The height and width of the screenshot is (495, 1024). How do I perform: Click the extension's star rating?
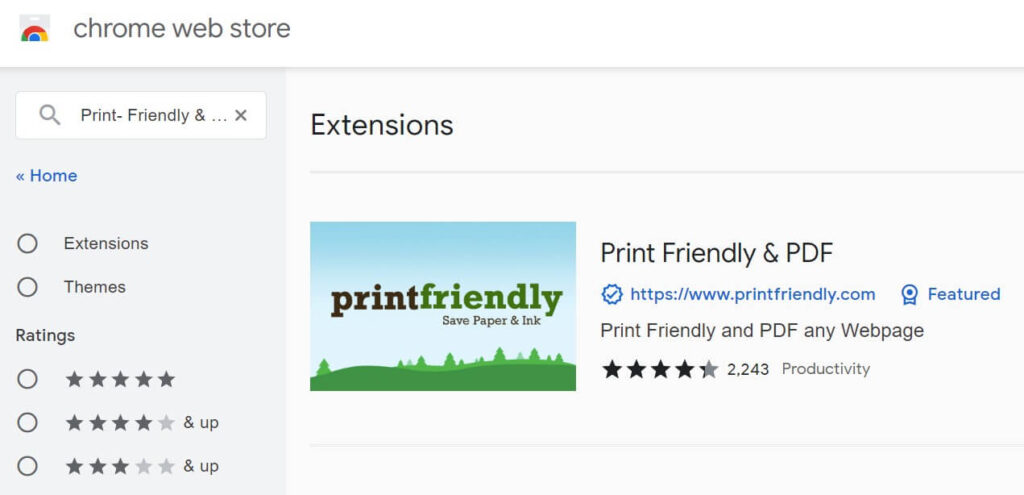coord(660,370)
